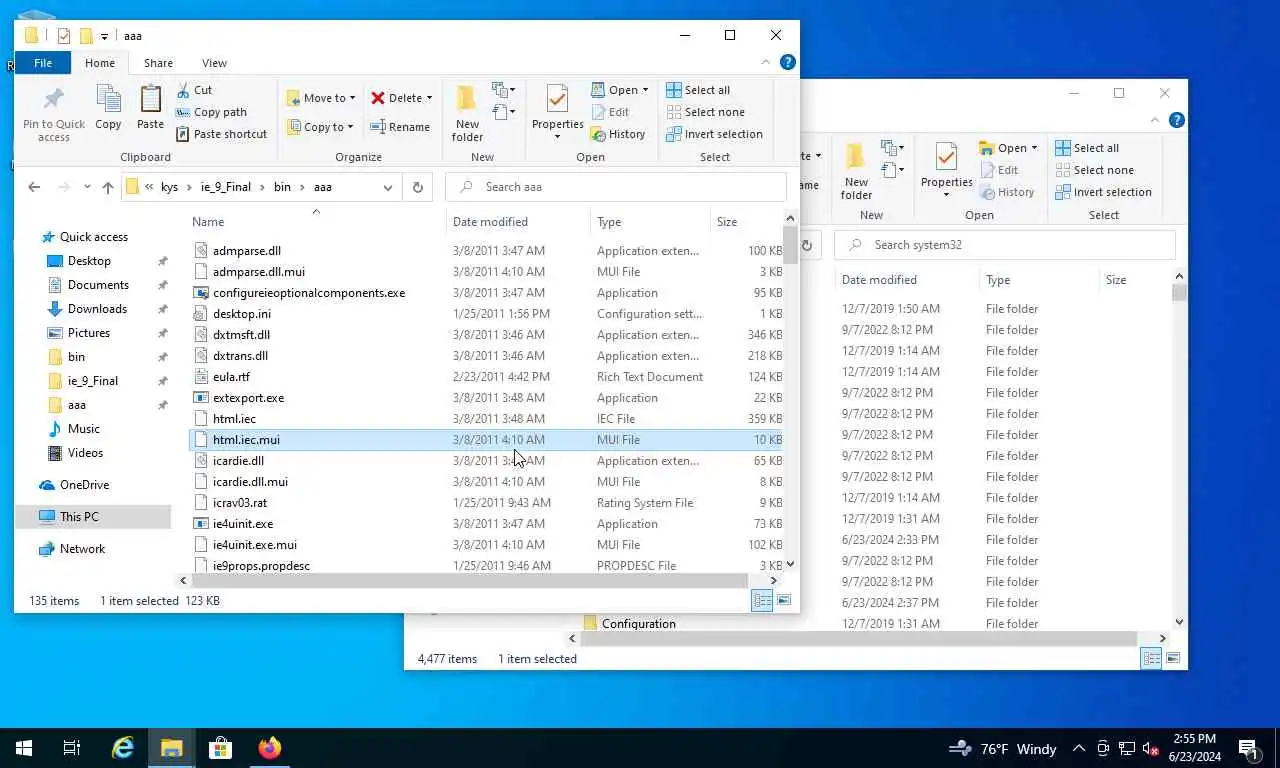Expand recent locations dropdown next to forward arrow
The image size is (1280, 768).
coord(87,187)
